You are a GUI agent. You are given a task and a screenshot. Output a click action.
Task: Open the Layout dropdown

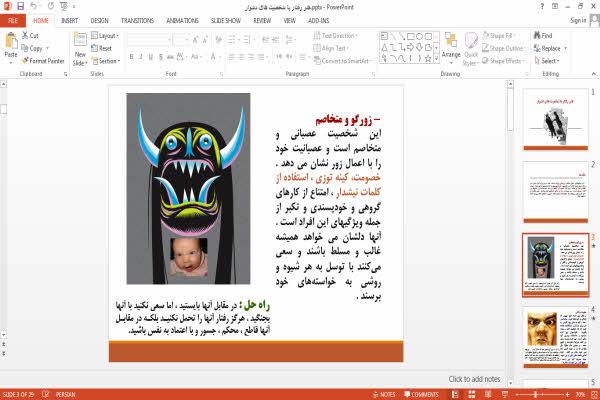105,36
